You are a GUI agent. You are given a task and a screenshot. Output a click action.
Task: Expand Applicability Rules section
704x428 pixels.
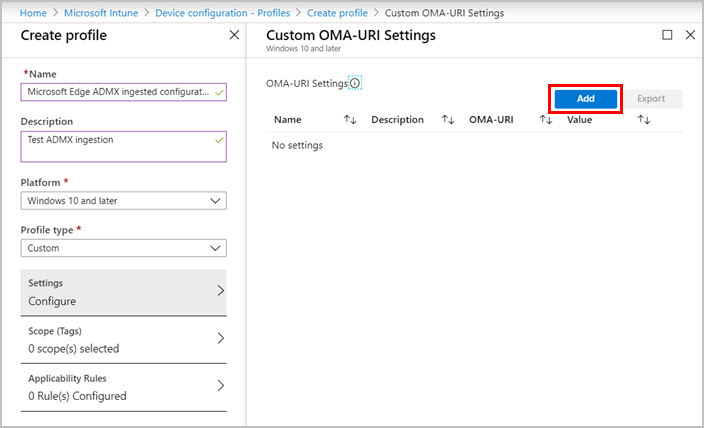[123, 387]
